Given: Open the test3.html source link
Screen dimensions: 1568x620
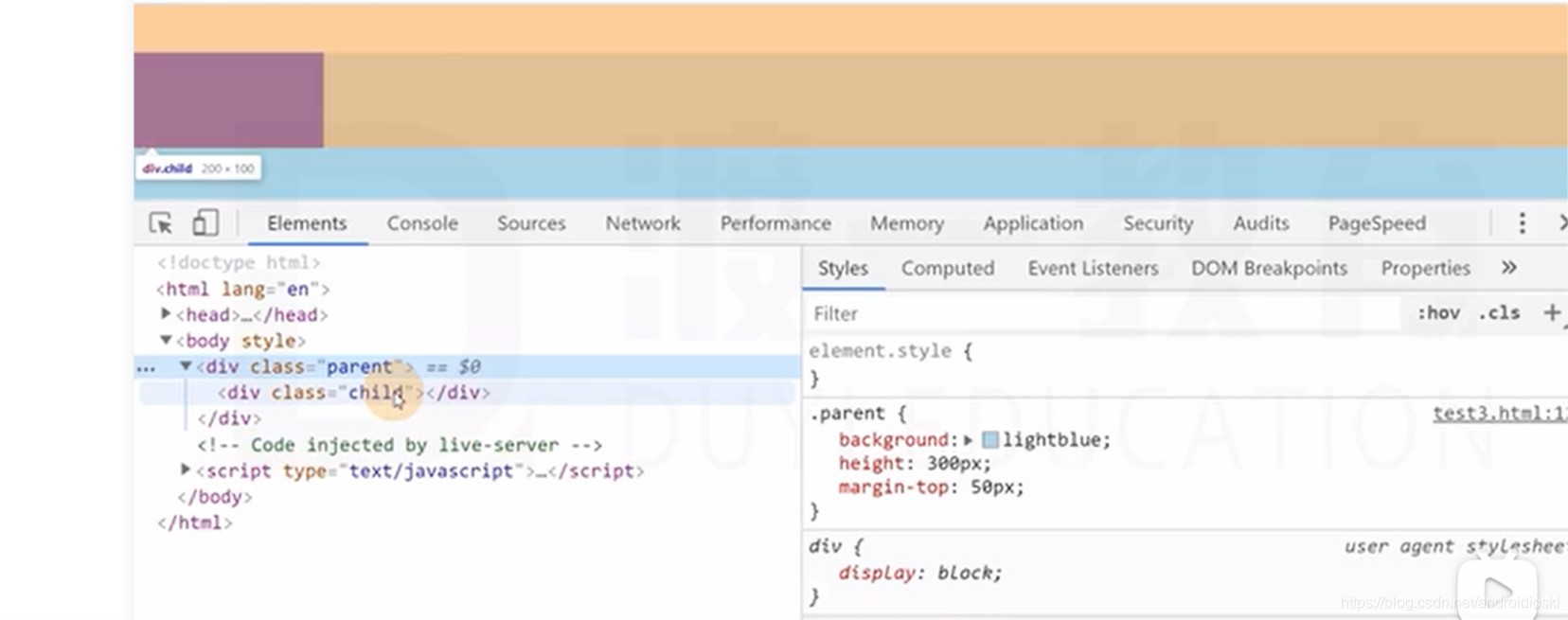Looking at the screenshot, I should point(1500,413).
